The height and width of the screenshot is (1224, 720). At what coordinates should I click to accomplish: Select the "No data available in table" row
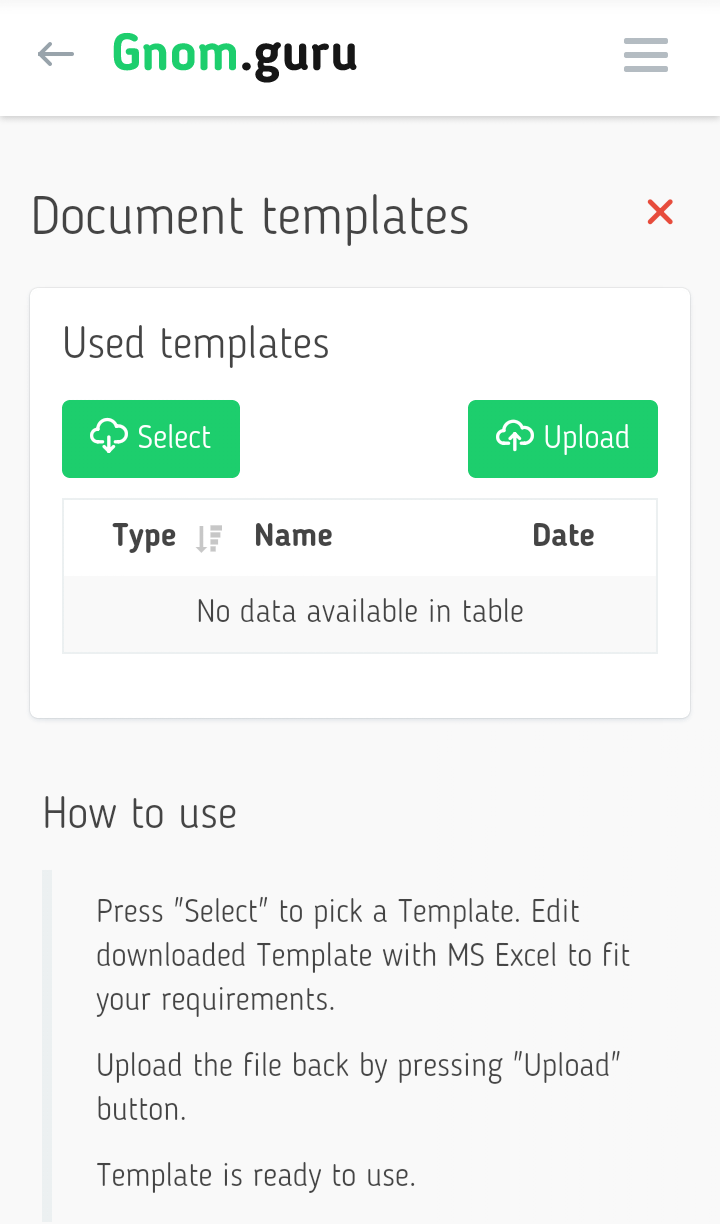tap(360, 611)
